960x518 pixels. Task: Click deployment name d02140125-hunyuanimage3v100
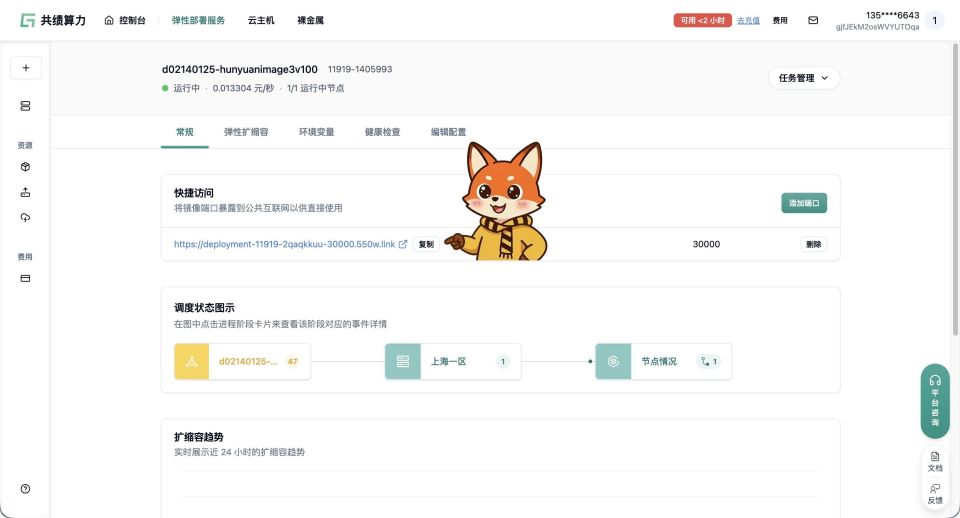click(239, 69)
